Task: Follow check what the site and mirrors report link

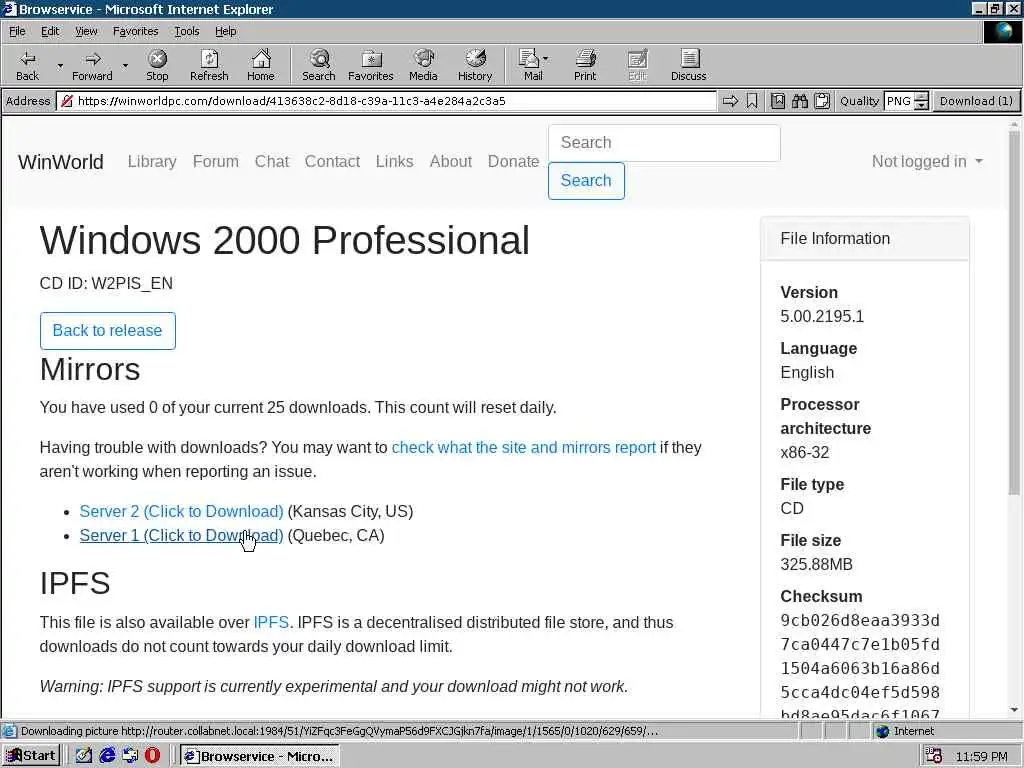Action: (x=523, y=447)
